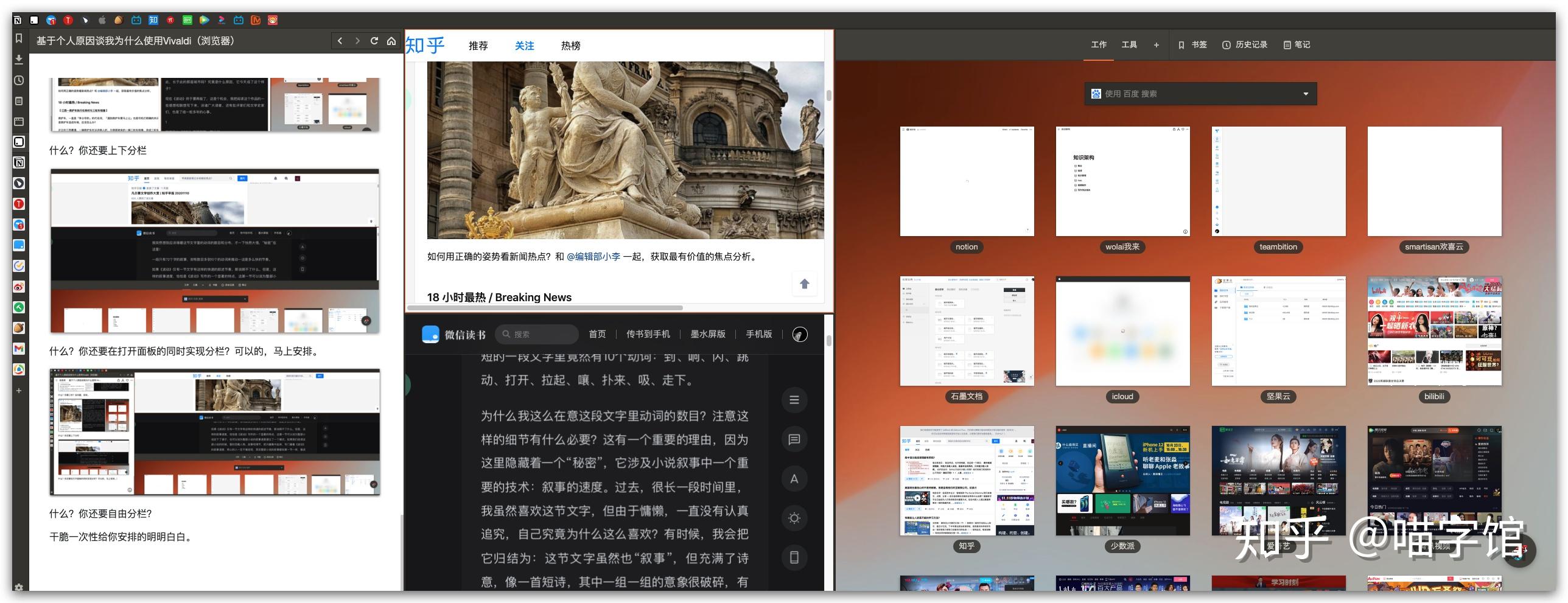Open the 坚果云 speed dial thumbnail
Screen dimensions: 1568x603
coord(1278,331)
